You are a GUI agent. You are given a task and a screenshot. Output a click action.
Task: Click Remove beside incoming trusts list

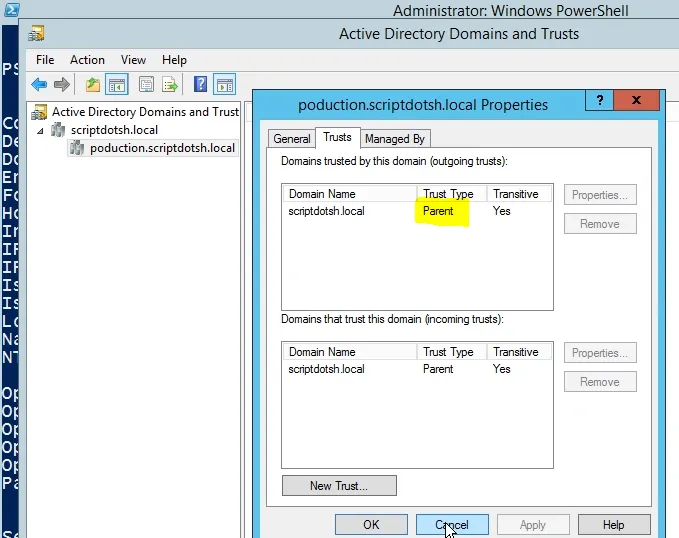coord(600,382)
